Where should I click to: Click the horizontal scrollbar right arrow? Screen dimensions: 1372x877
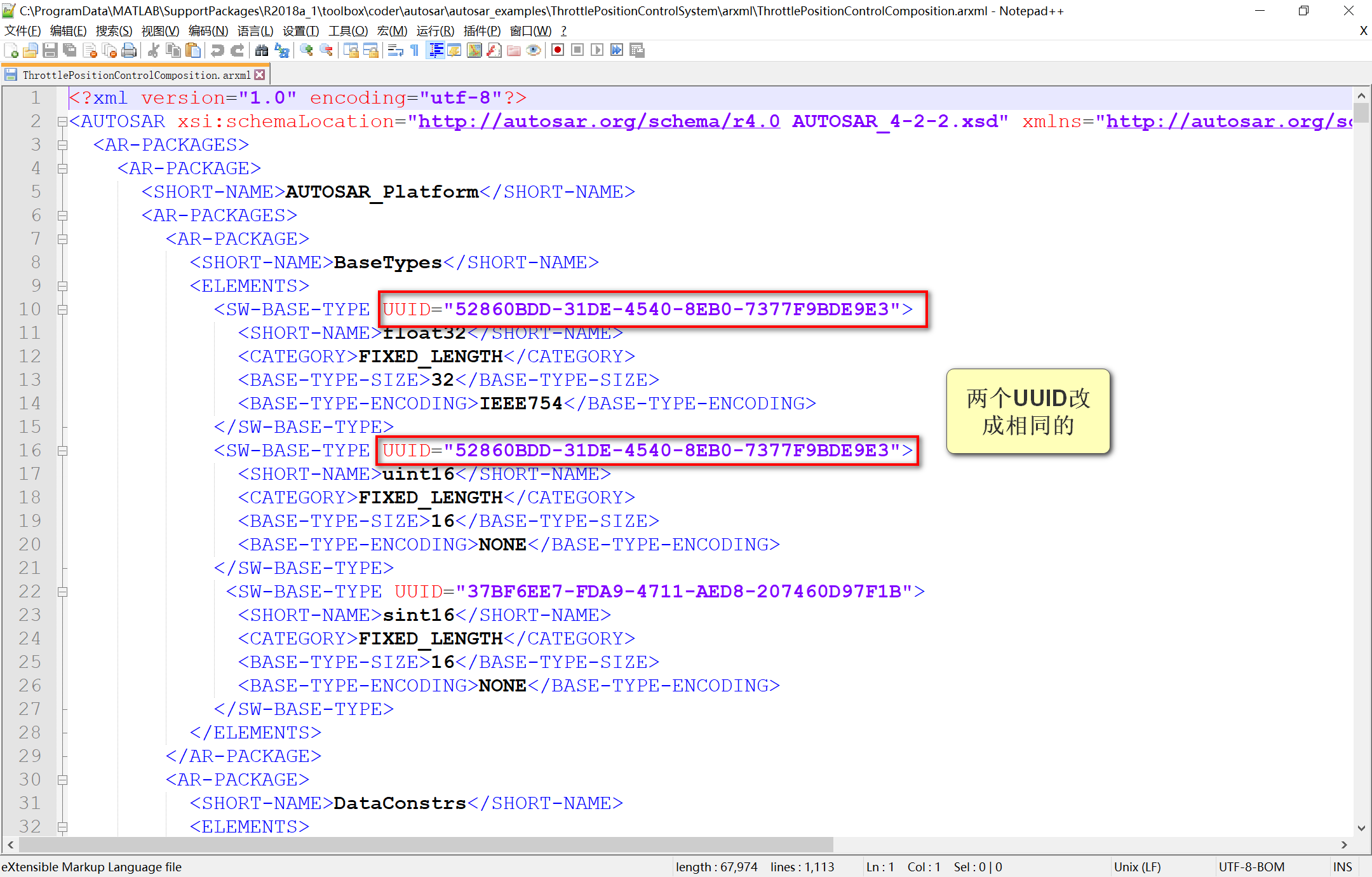click(x=1344, y=845)
